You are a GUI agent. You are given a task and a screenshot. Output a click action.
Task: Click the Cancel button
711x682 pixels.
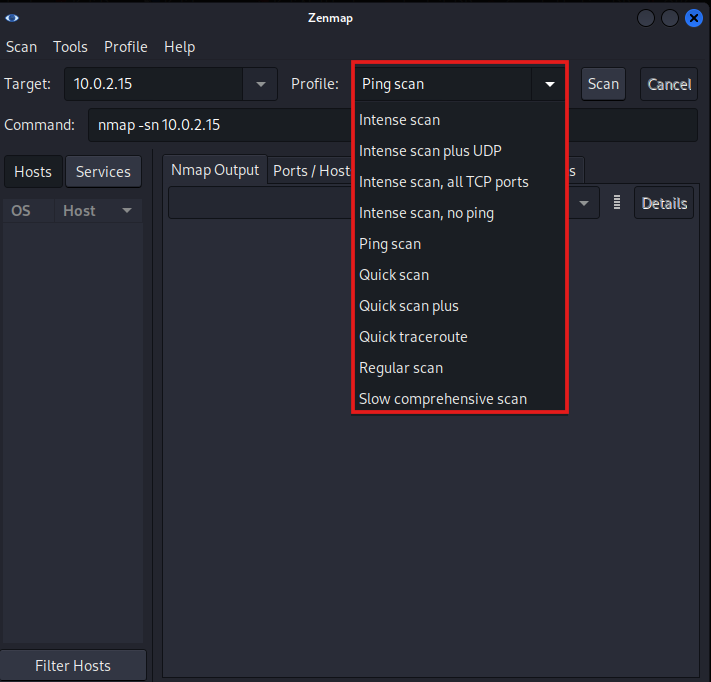coord(669,84)
